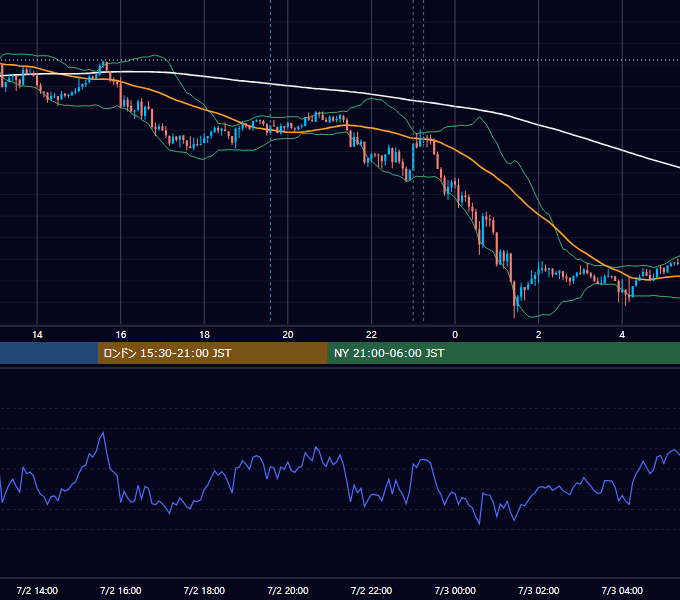The image size is (680, 600).
Task: Click the NY 21:00-06:00 JST session bar
Action: click(503, 353)
